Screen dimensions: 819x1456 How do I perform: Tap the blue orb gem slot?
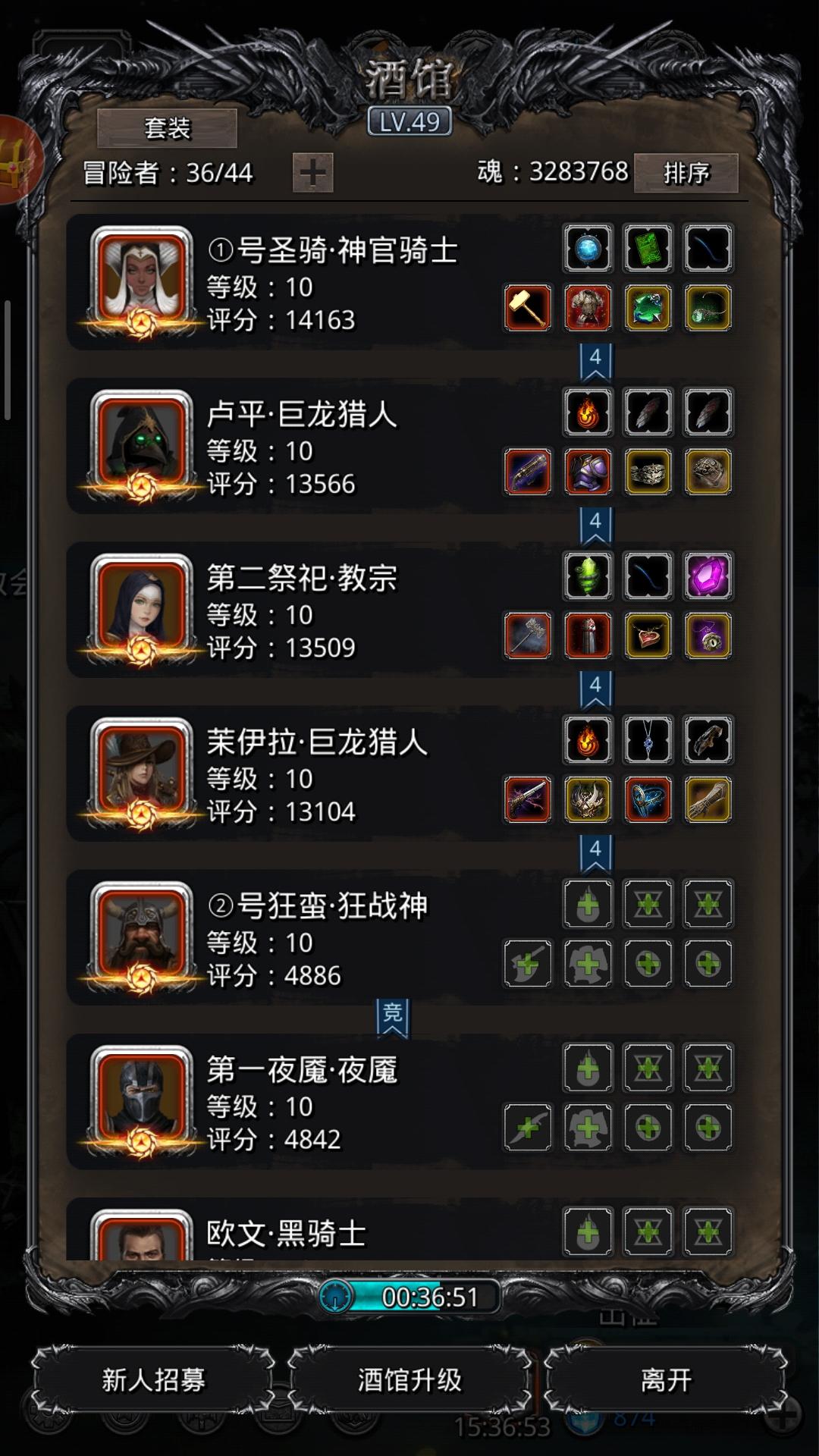click(x=588, y=248)
